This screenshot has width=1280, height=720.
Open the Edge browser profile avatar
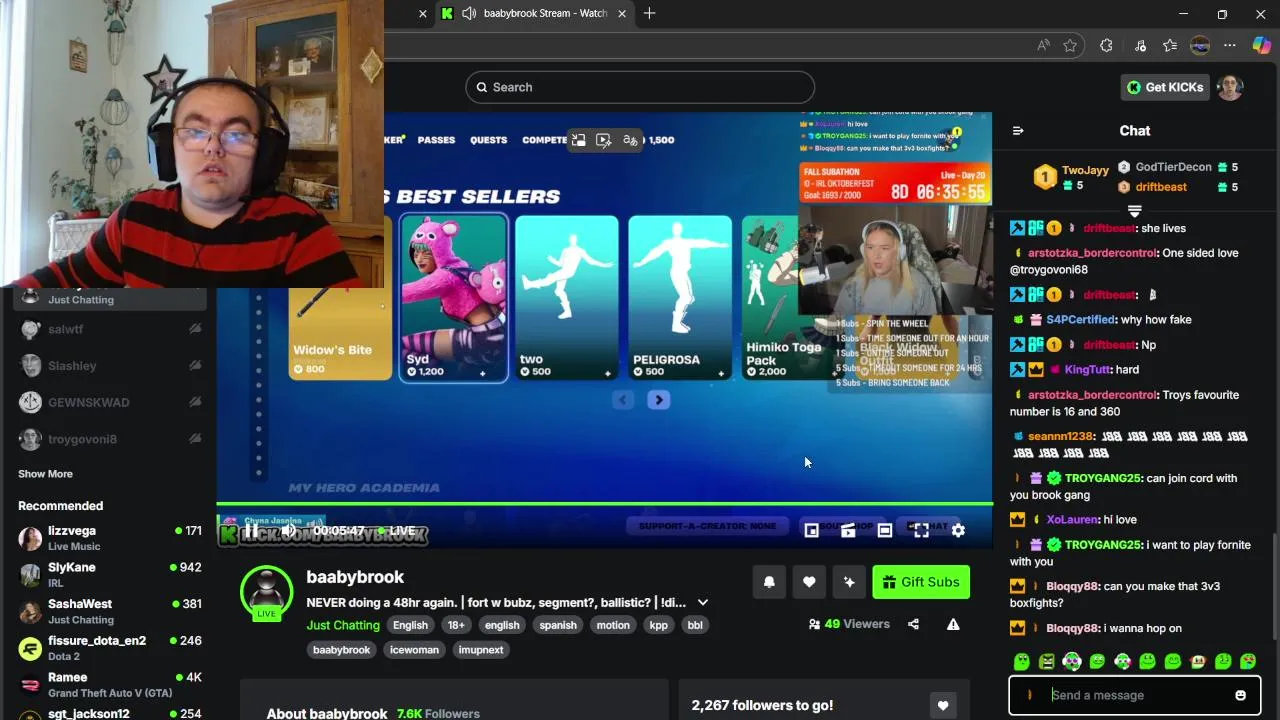click(1200, 45)
